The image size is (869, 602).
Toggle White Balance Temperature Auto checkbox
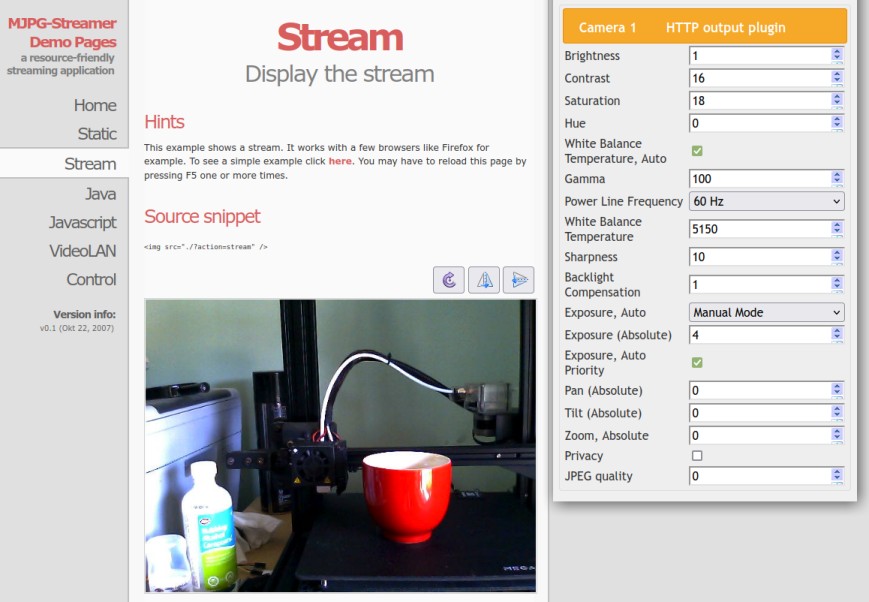point(697,151)
